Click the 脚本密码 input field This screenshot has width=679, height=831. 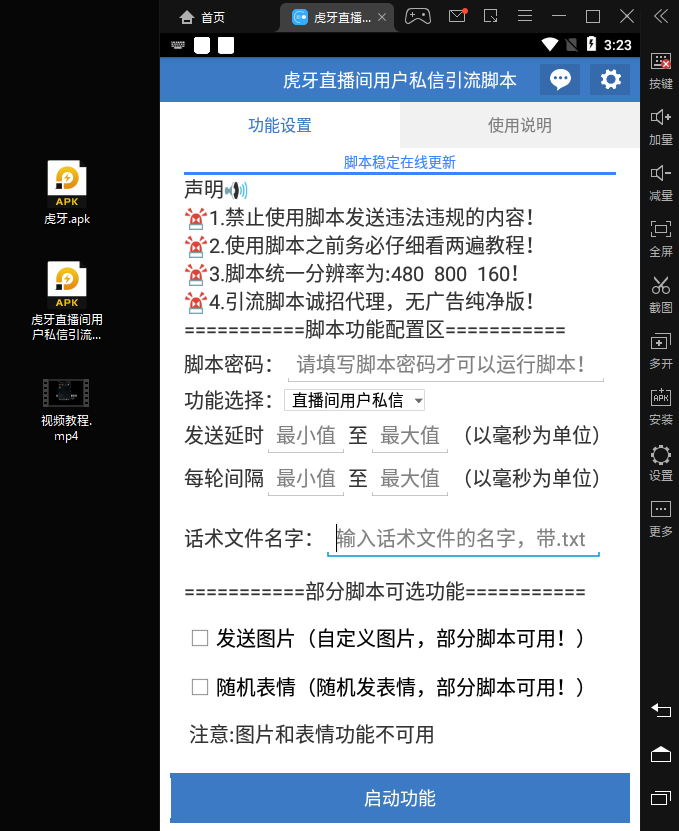445,365
